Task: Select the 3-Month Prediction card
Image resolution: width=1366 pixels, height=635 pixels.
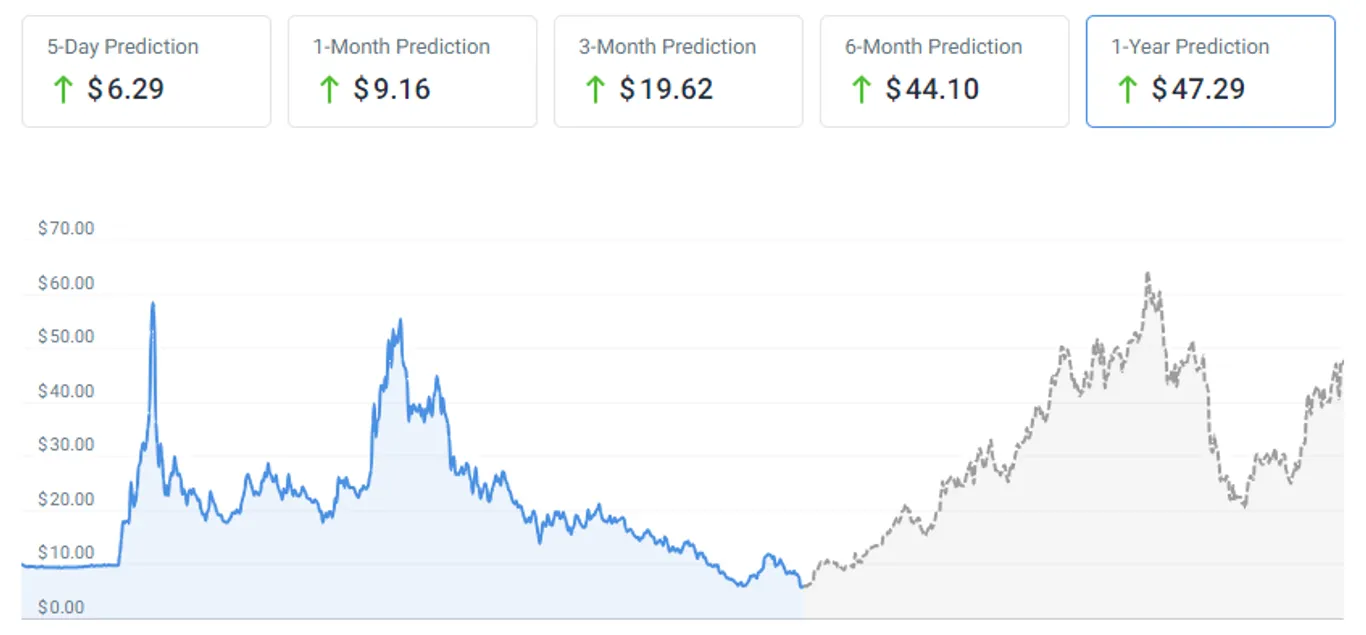Action: click(x=678, y=71)
